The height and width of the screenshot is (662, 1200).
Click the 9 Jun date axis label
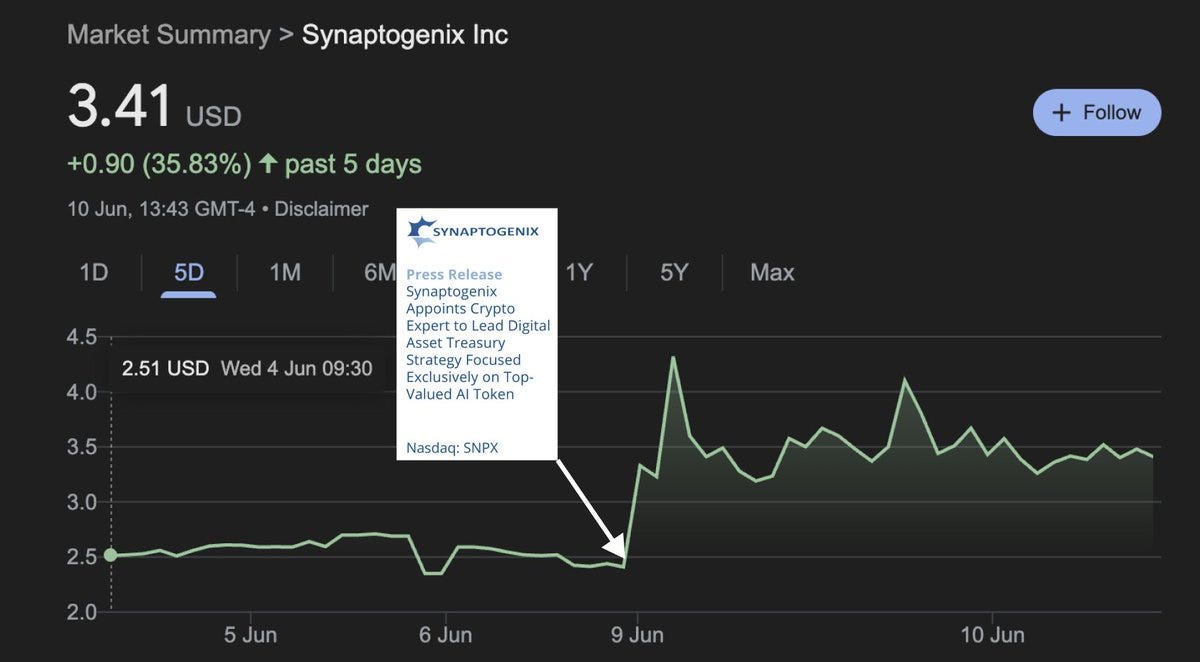pyautogui.click(x=638, y=635)
